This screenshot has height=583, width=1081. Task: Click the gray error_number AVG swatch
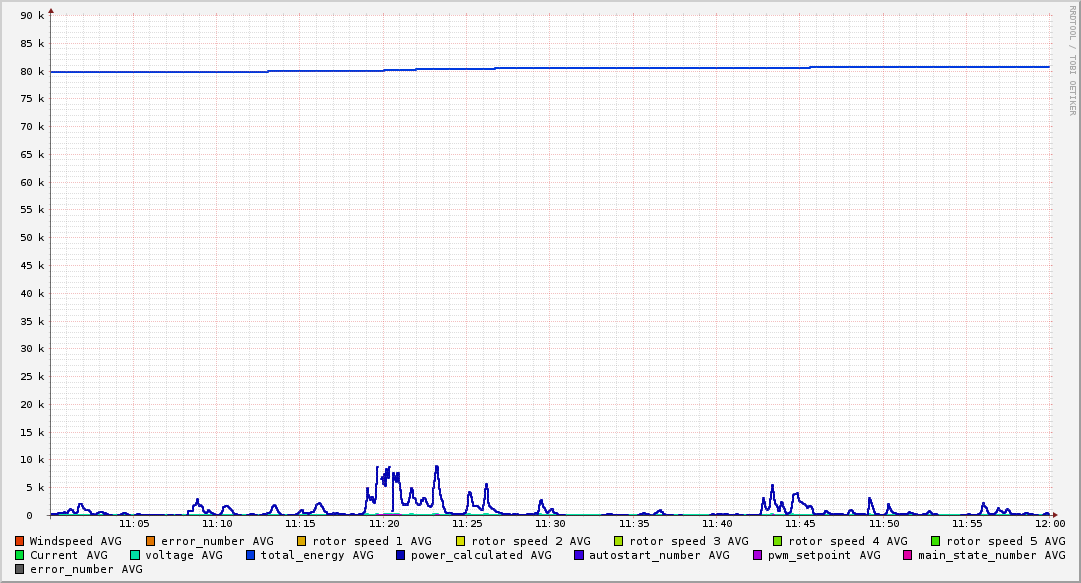20,569
